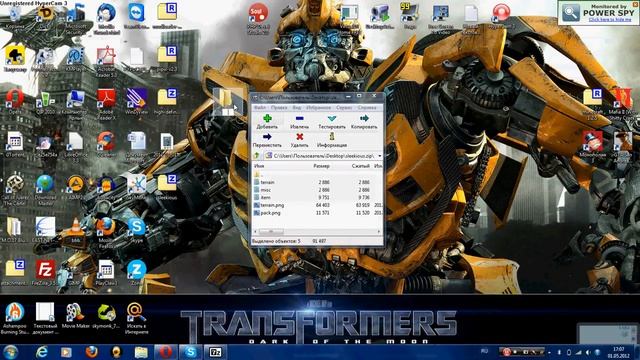Open the 'Правка' menu in 7-Zip
The width and height of the screenshot is (640, 360).
click(x=279, y=108)
